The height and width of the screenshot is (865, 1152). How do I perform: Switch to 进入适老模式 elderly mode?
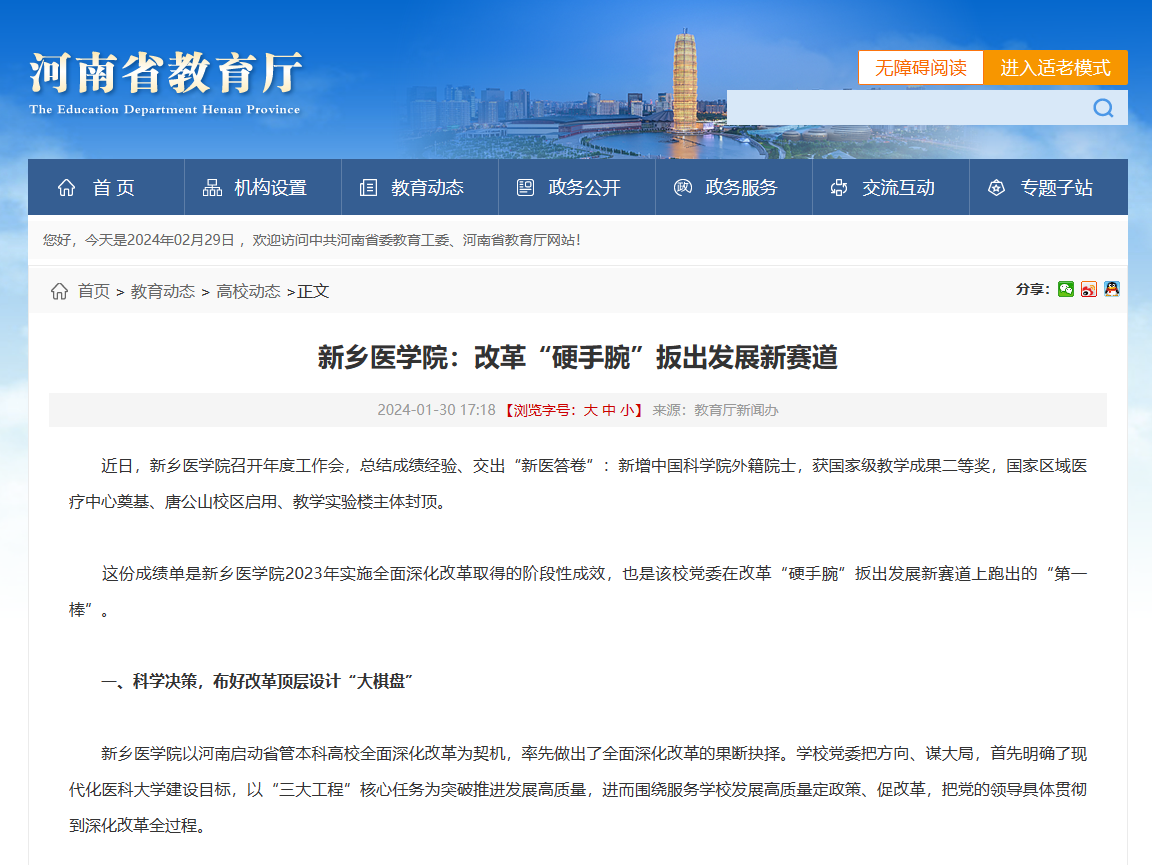[1055, 68]
